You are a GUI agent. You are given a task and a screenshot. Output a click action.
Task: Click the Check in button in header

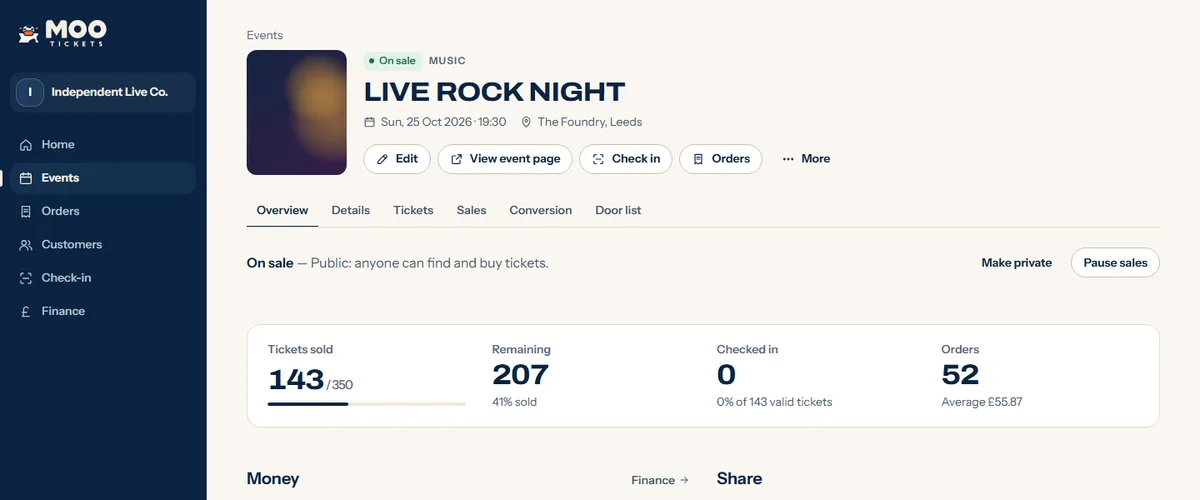pos(626,159)
